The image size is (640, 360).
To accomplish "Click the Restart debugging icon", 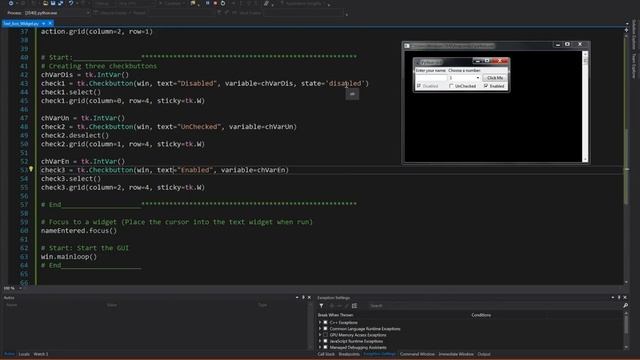I will pyautogui.click(x=223, y=3).
